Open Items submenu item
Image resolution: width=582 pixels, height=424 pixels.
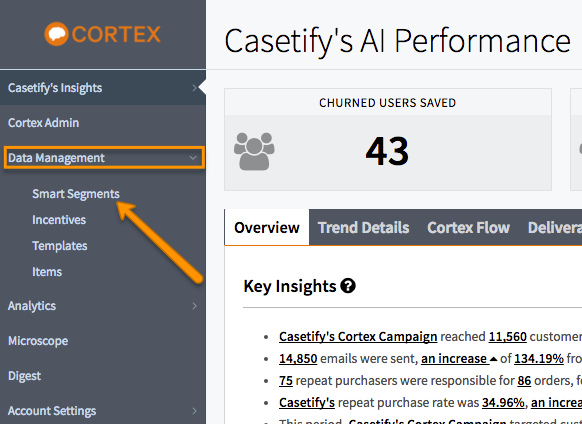click(x=47, y=272)
